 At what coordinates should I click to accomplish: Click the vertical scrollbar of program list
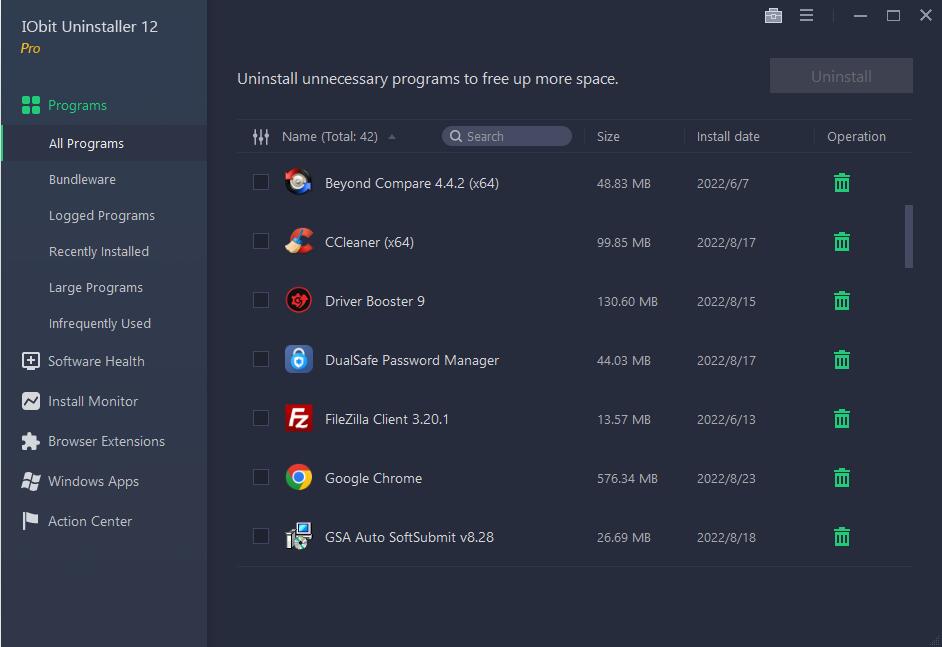click(x=908, y=237)
